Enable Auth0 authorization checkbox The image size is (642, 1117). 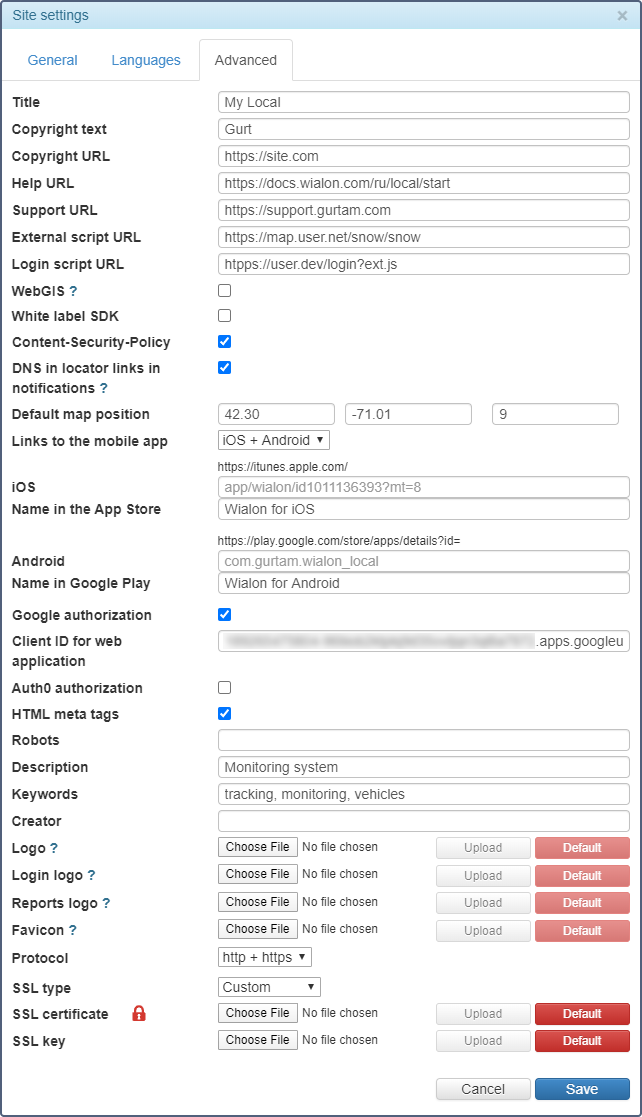[x=225, y=687]
